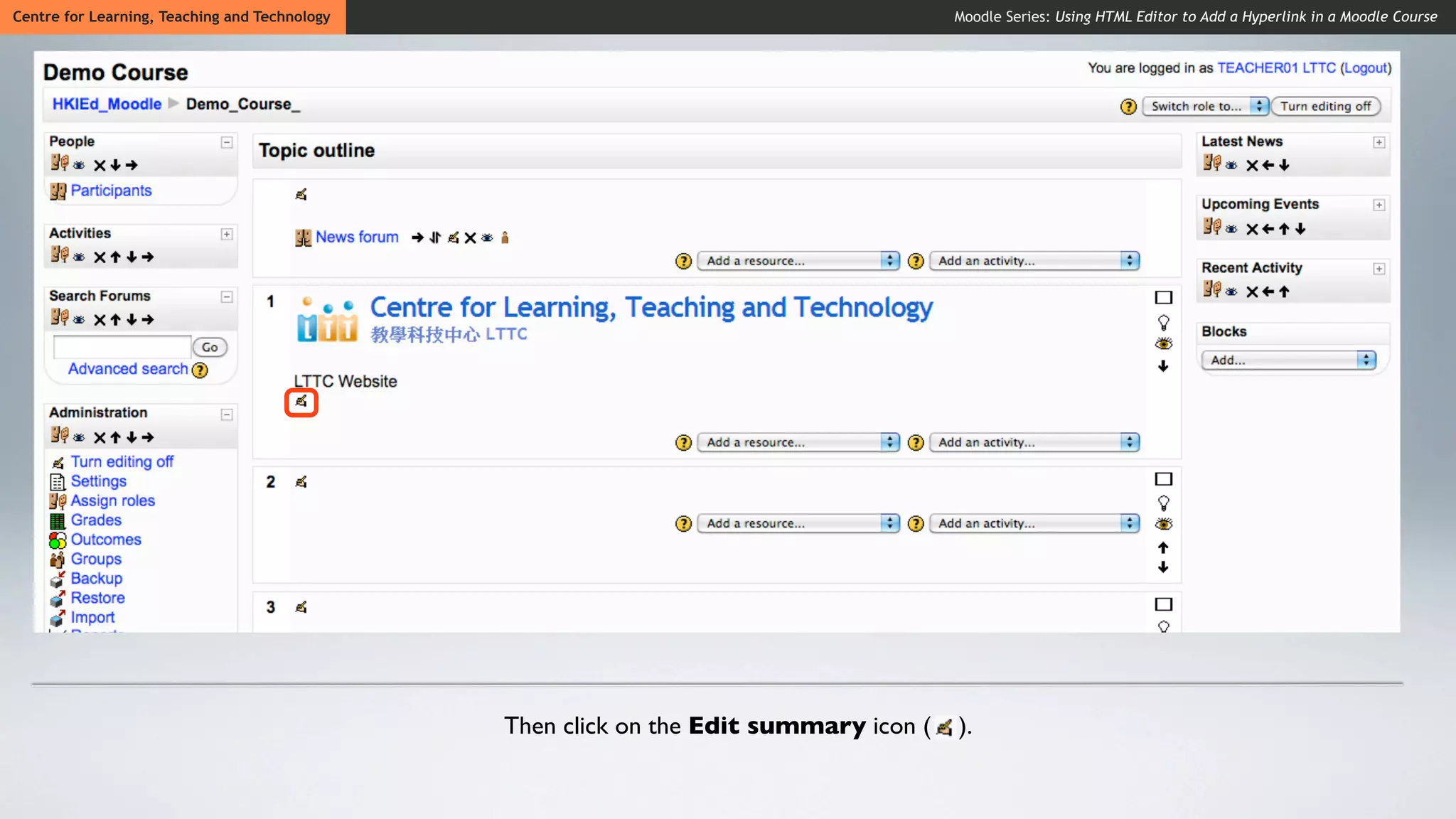Click Turn editing off button
The height and width of the screenshot is (819, 1456).
pyautogui.click(x=1326, y=107)
